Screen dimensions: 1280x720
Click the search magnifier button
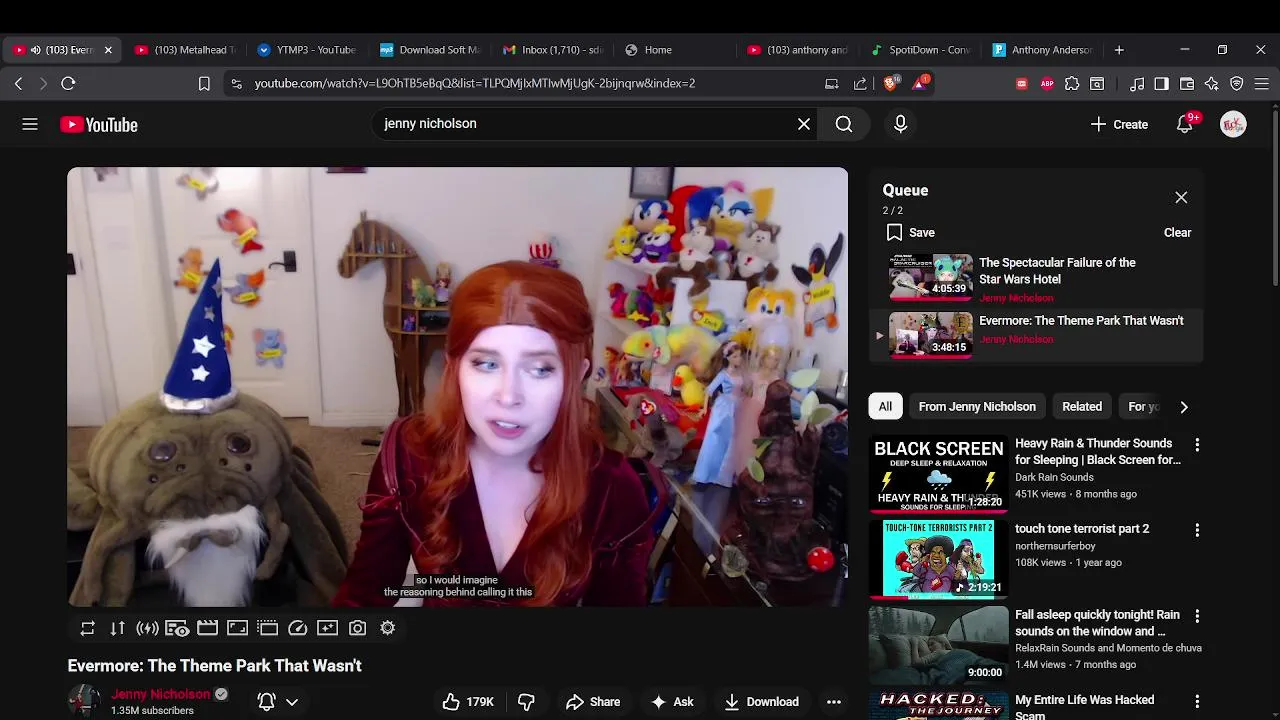(x=844, y=124)
